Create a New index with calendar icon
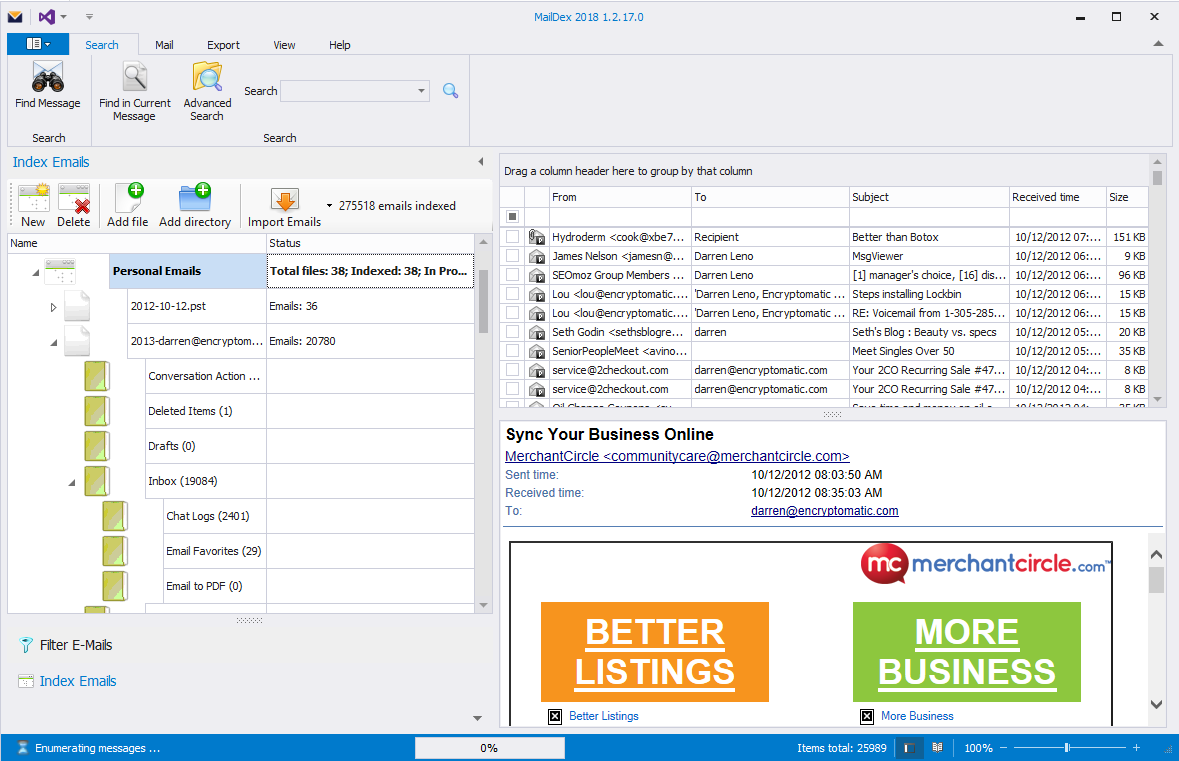This screenshot has height=761, width=1179. point(34,199)
